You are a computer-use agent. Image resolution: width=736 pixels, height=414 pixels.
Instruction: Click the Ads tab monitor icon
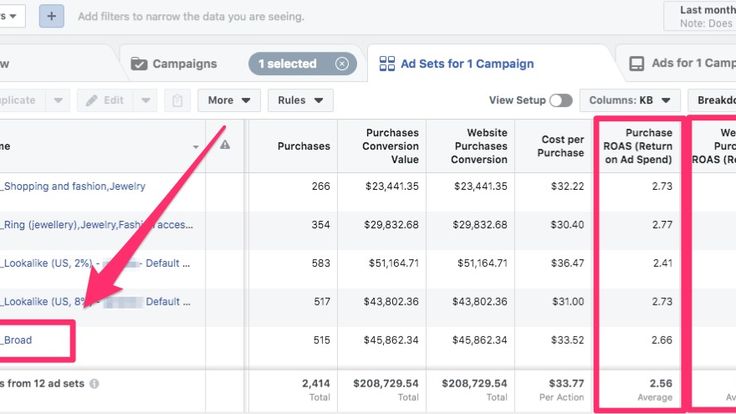pos(636,64)
